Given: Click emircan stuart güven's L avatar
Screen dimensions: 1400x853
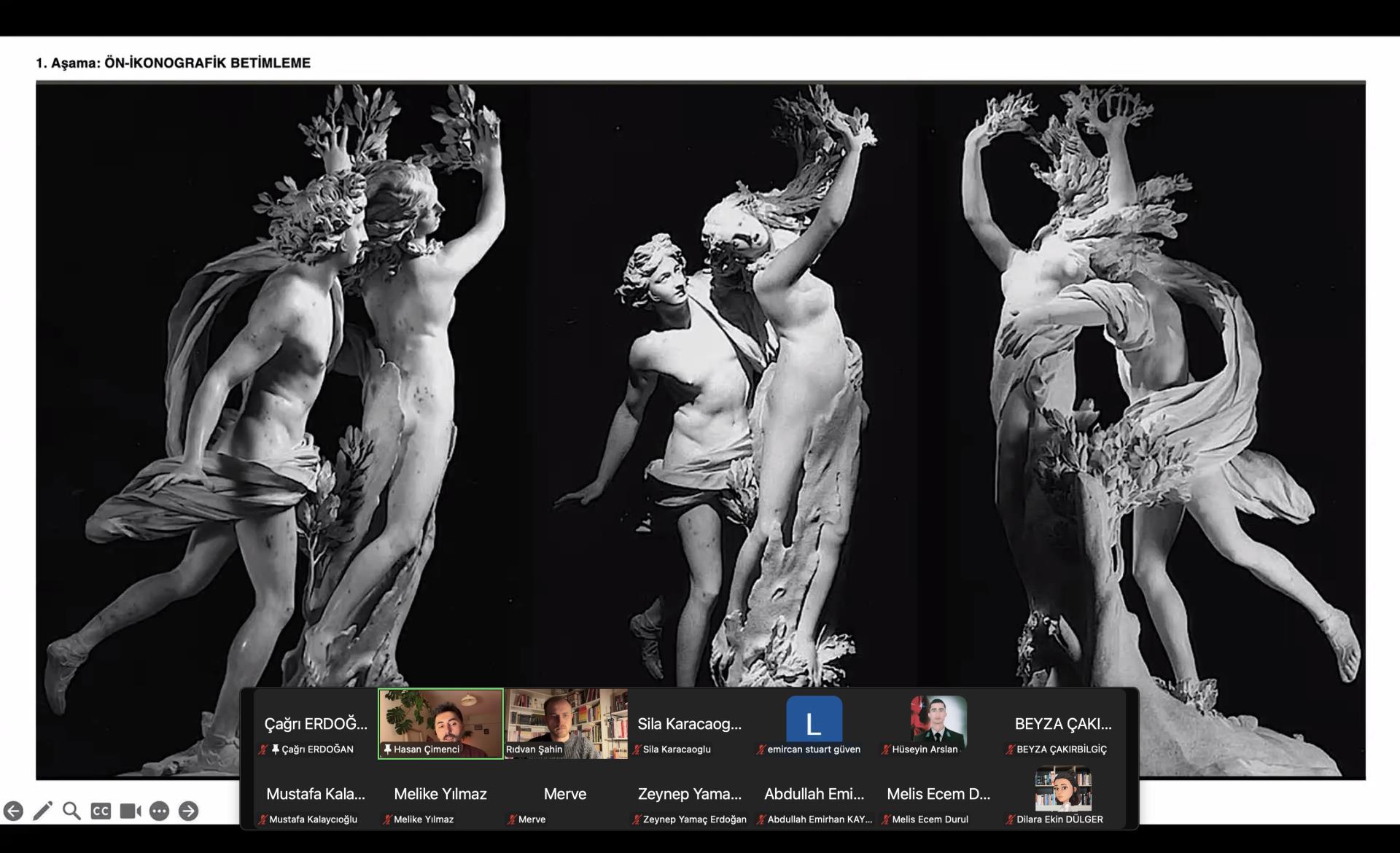Looking at the screenshot, I should [x=814, y=719].
